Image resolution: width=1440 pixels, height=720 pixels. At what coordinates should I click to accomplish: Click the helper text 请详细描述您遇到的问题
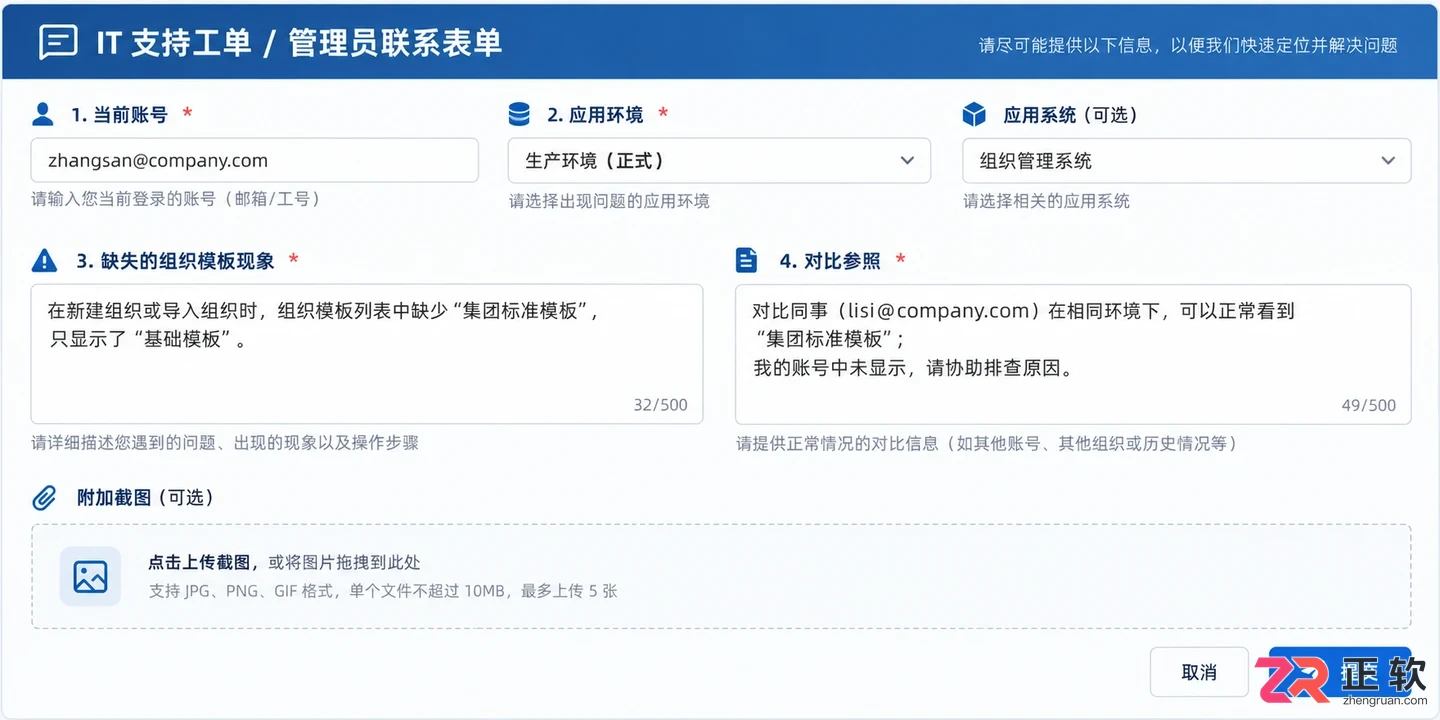[225, 442]
